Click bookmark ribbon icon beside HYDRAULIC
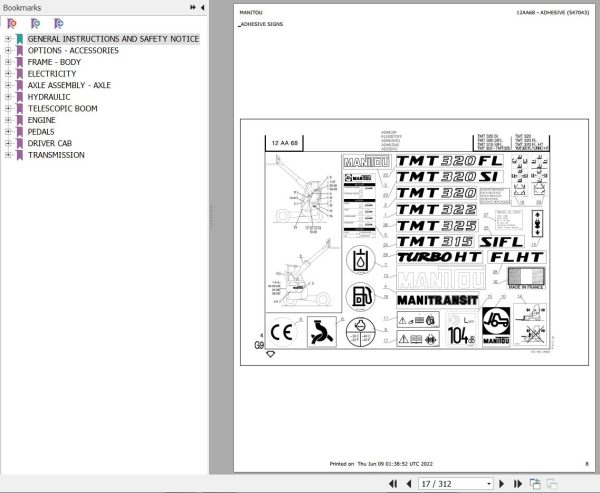Viewport: 600px width, 493px height. 20,97
